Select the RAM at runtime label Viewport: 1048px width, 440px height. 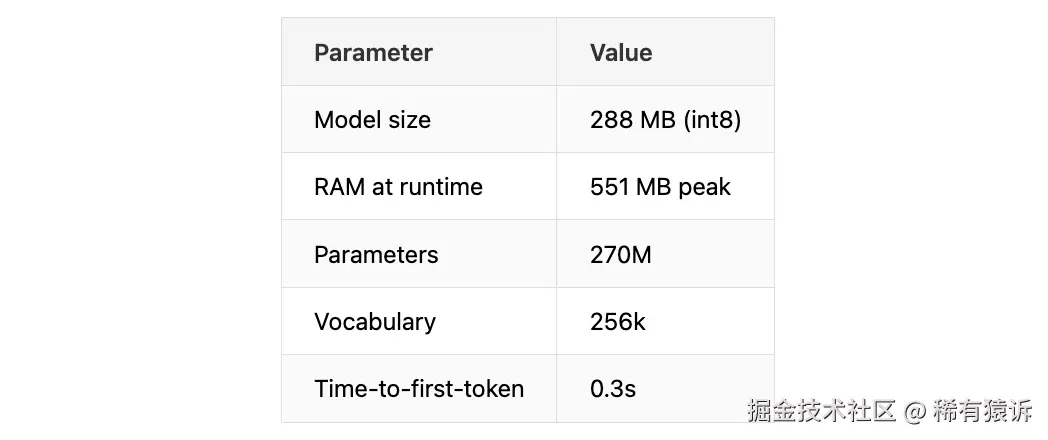pos(398,187)
